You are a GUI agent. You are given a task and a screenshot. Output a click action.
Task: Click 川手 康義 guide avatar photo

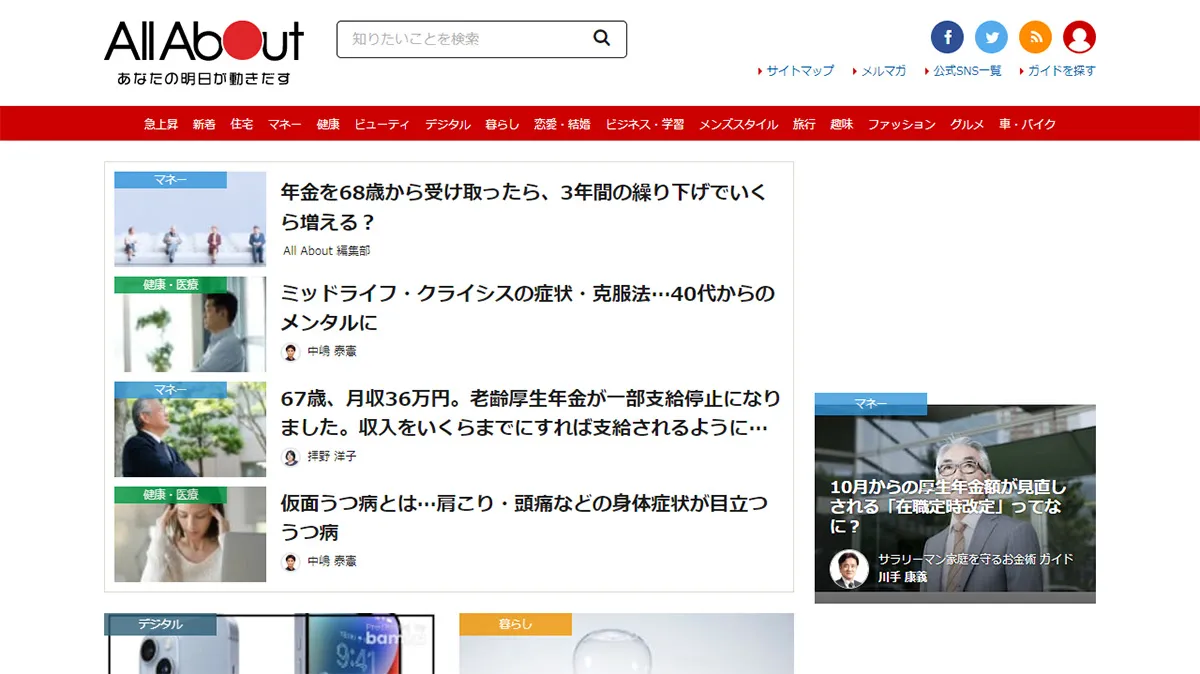coord(849,569)
